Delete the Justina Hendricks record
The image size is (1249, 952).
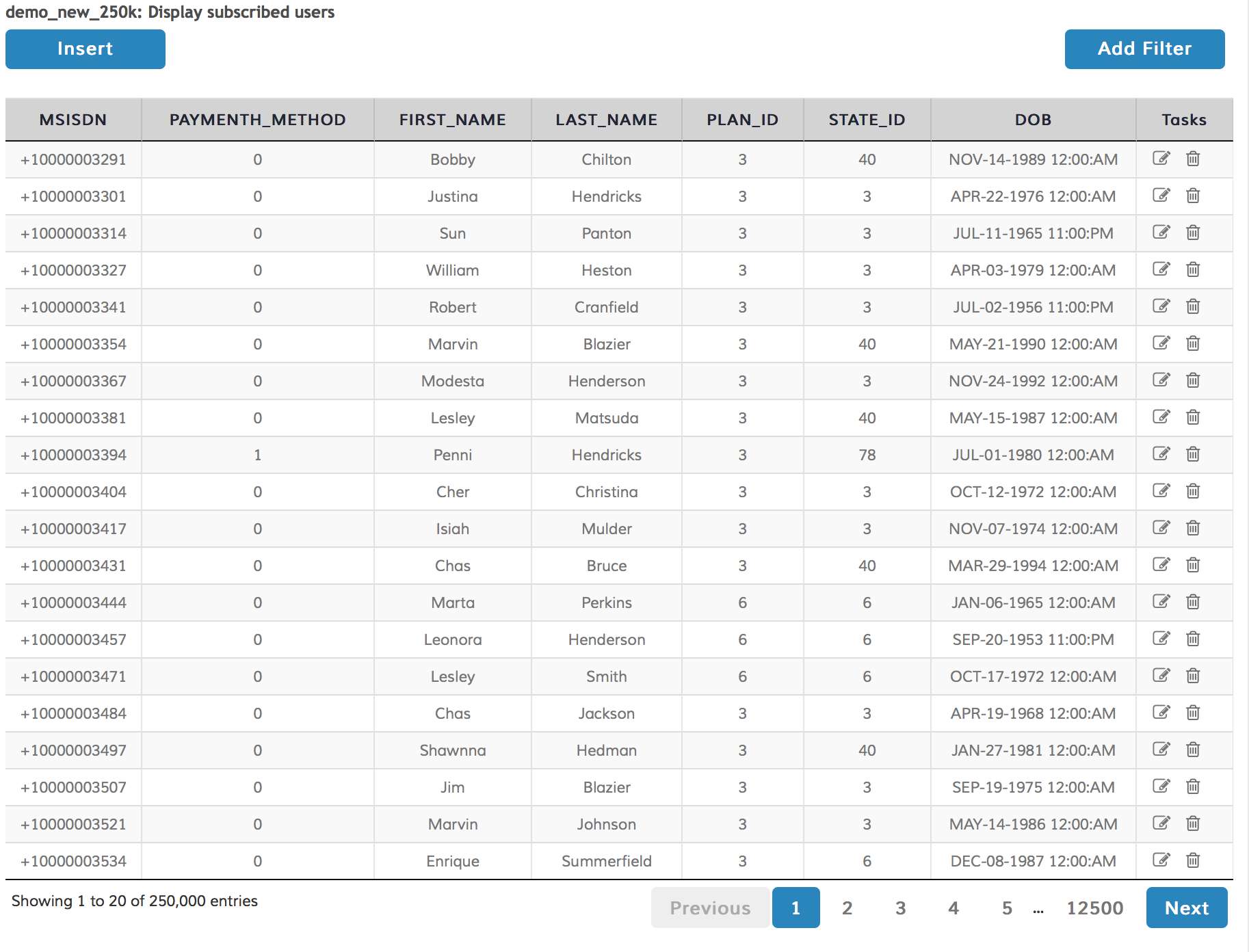point(1192,196)
